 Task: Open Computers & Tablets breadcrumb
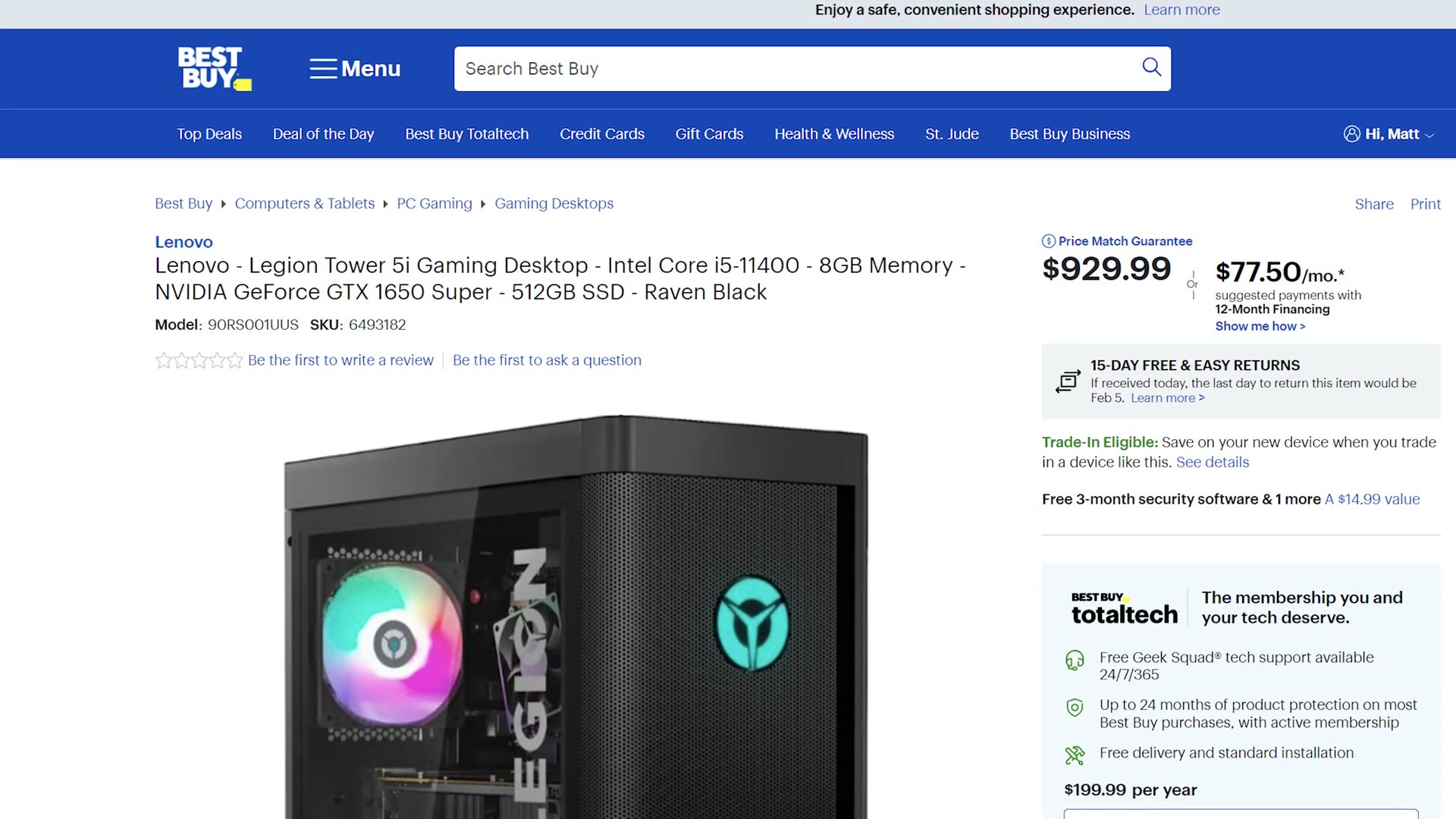coord(305,203)
